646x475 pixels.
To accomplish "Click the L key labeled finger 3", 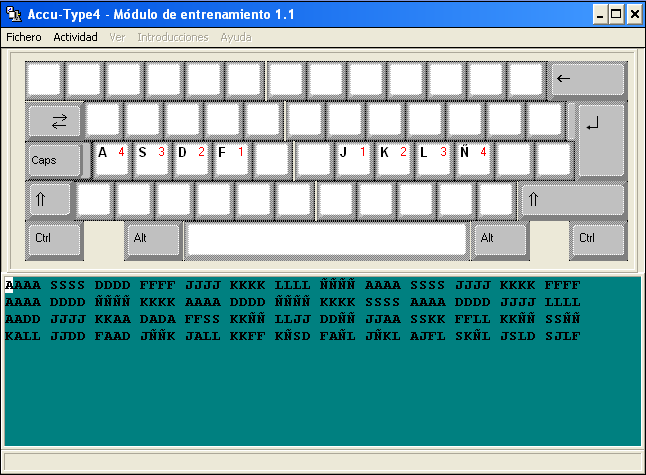I will point(433,159).
